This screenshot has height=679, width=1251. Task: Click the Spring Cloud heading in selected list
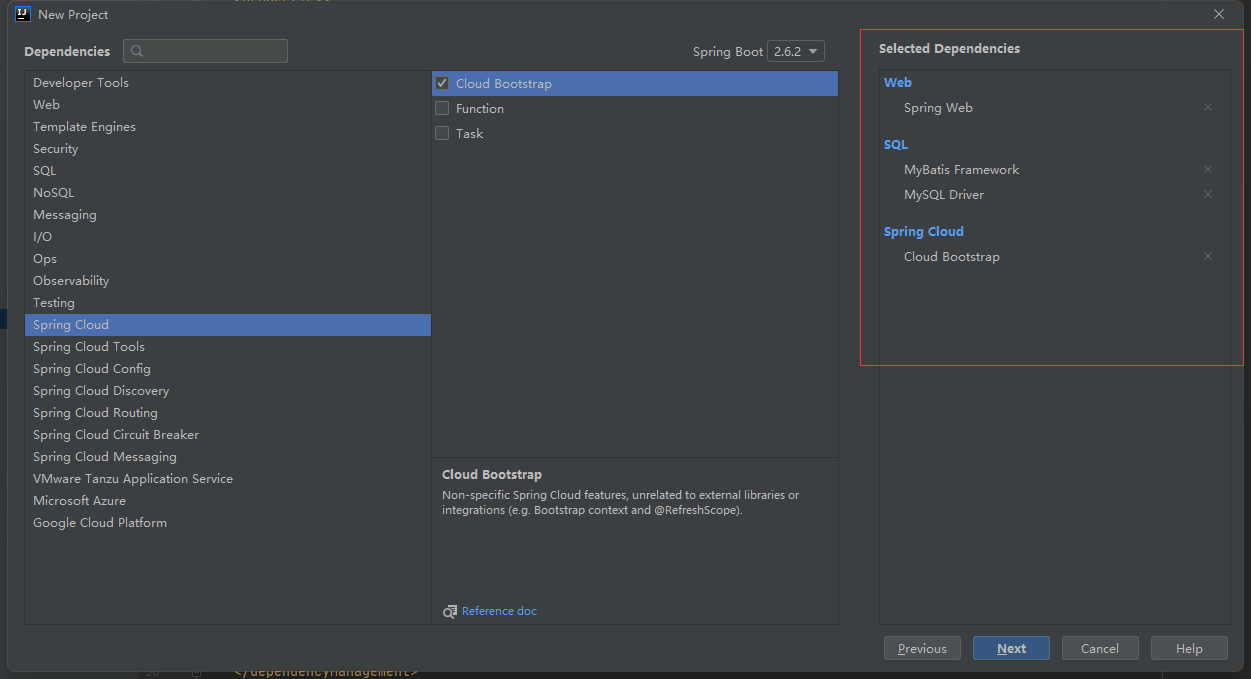[x=923, y=232]
